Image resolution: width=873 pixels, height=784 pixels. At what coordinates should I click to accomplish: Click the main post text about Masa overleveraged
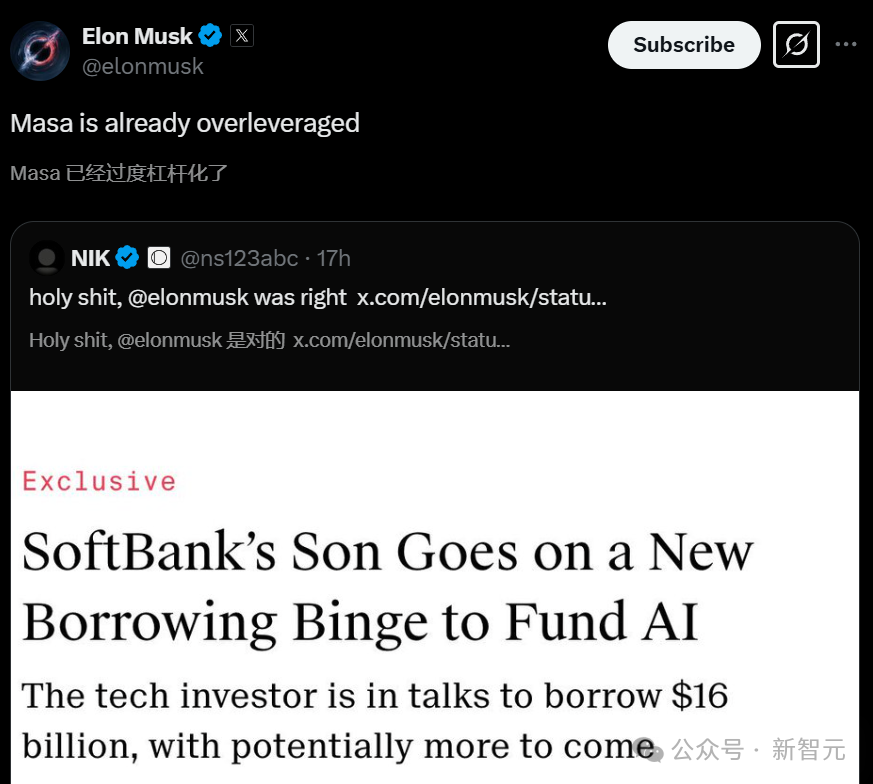(x=185, y=123)
